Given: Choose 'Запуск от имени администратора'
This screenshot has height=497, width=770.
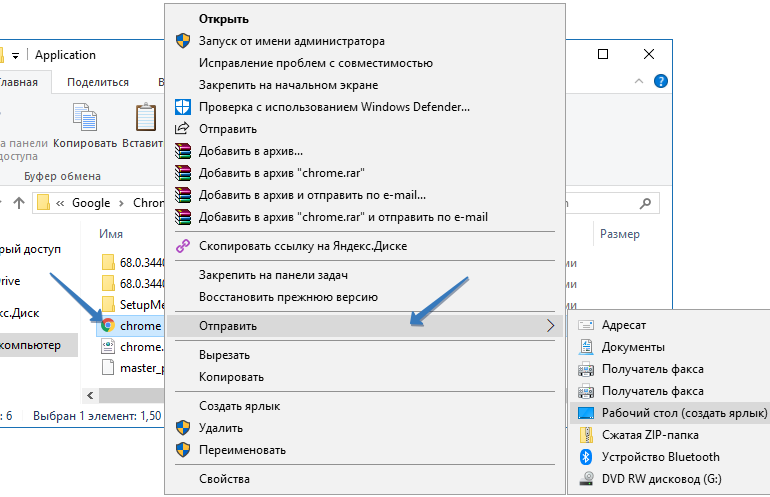Looking at the screenshot, I should [291, 41].
